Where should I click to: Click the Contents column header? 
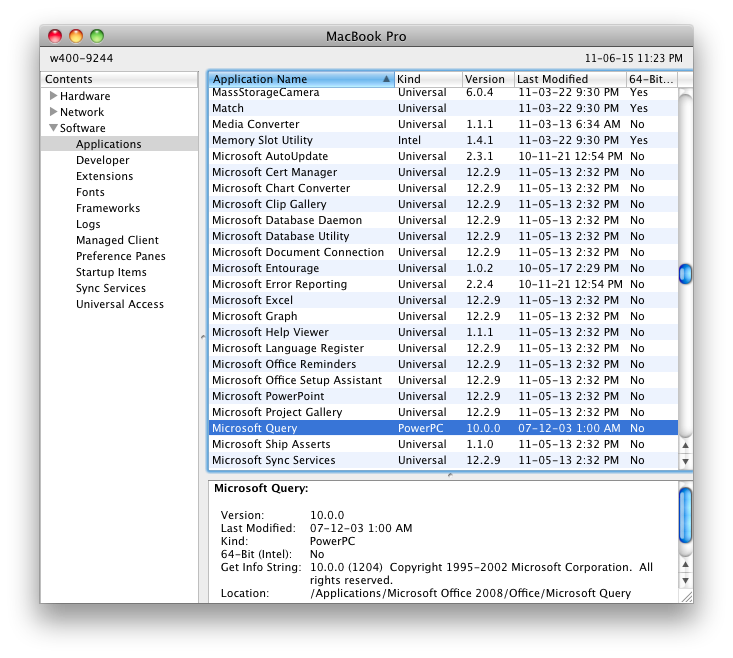[119, 79]
